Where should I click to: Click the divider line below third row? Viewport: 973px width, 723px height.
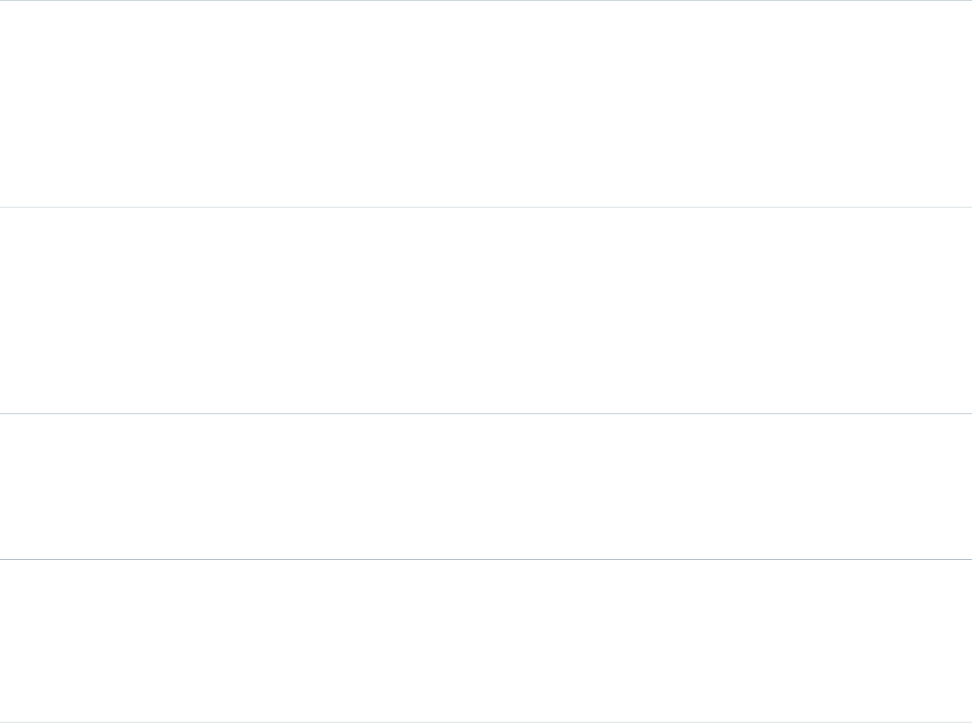pyautogui.click(x=486, y=559)
